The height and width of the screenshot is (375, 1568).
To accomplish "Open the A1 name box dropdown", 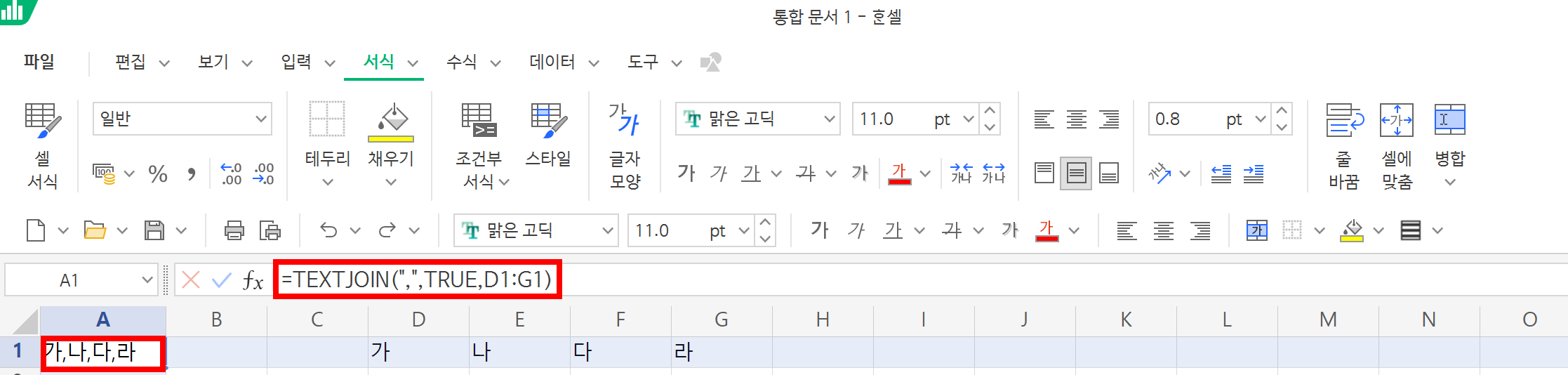I will pyautogui.click(x=147, y=279).
